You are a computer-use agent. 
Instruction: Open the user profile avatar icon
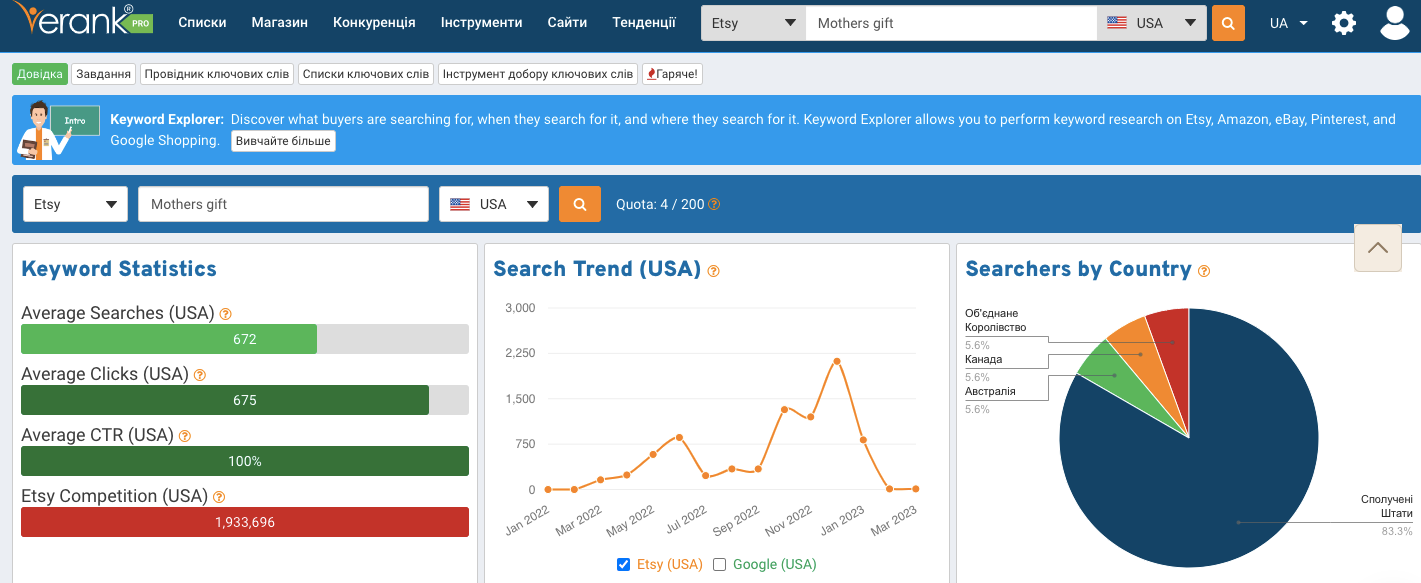click(x=1394, y=22)
